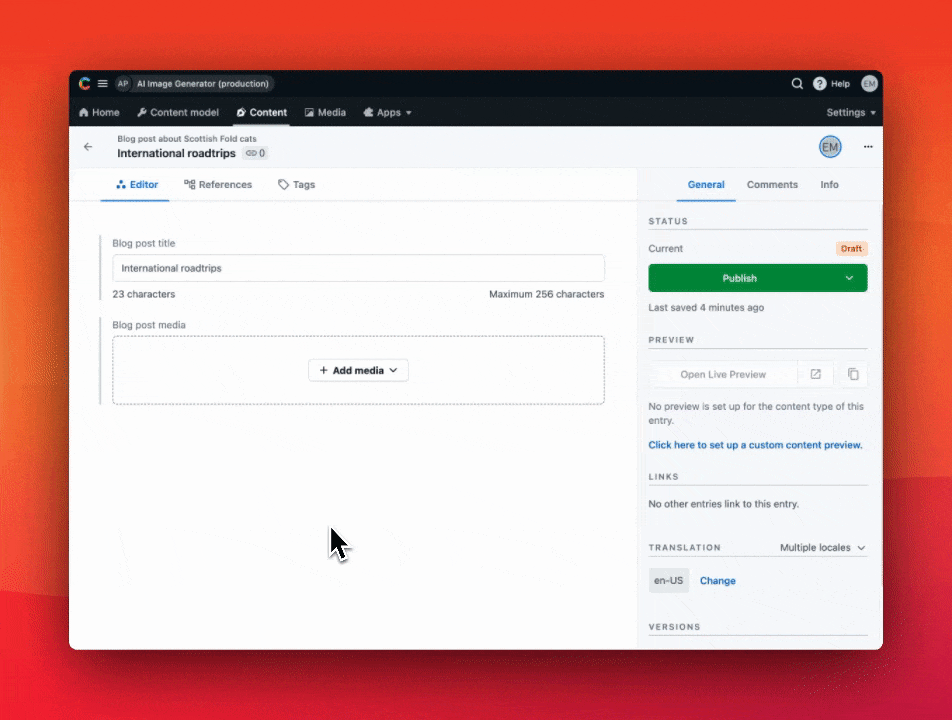
Task: Open the Comments sidebar tab
Action: tap(772, 185)
